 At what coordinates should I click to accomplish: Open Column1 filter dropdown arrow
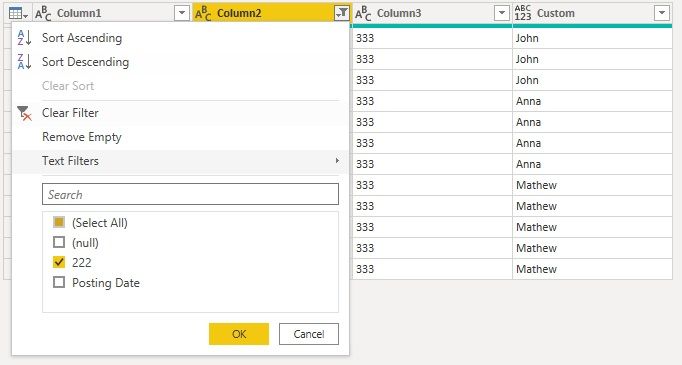click(x=182, y=13)
